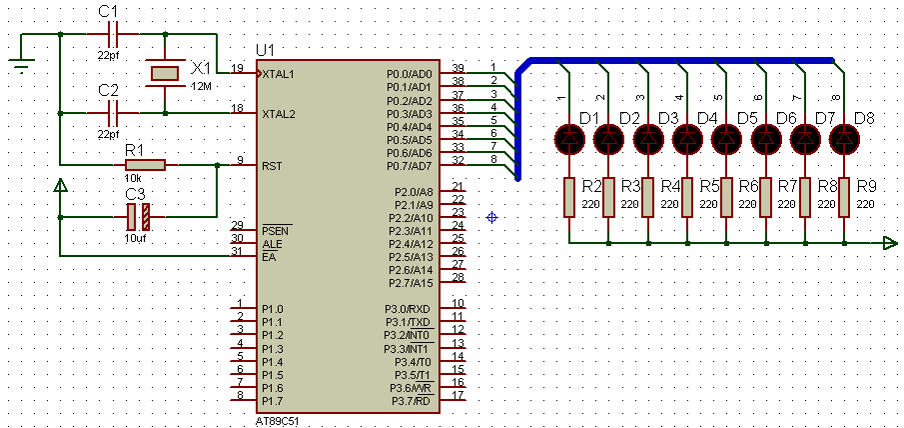Select capacitor C1 symbol
The width and height of the screenshot is (904, 428).
113,35
